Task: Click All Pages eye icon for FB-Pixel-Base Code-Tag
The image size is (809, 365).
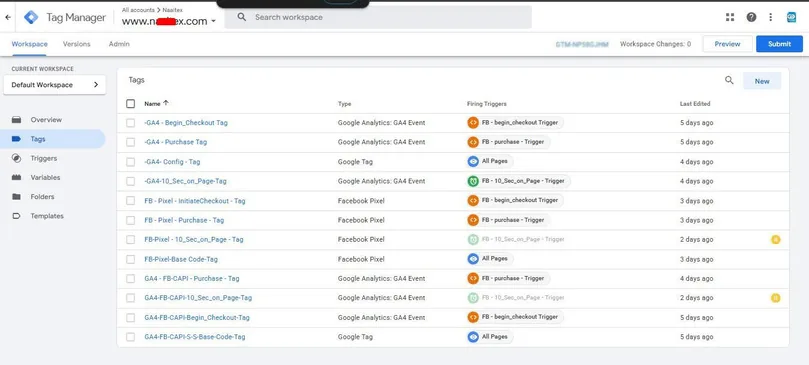Action: click(473, 259)
